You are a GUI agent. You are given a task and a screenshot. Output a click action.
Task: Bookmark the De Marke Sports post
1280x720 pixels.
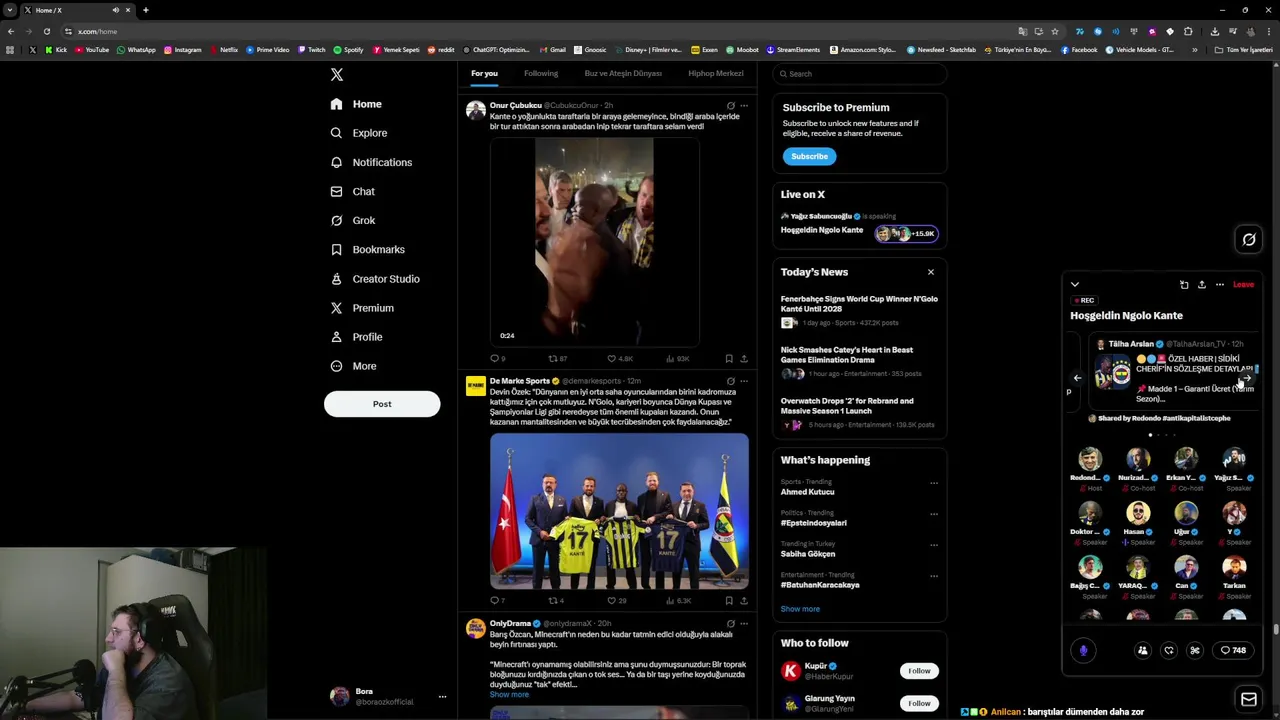[729, 601]
